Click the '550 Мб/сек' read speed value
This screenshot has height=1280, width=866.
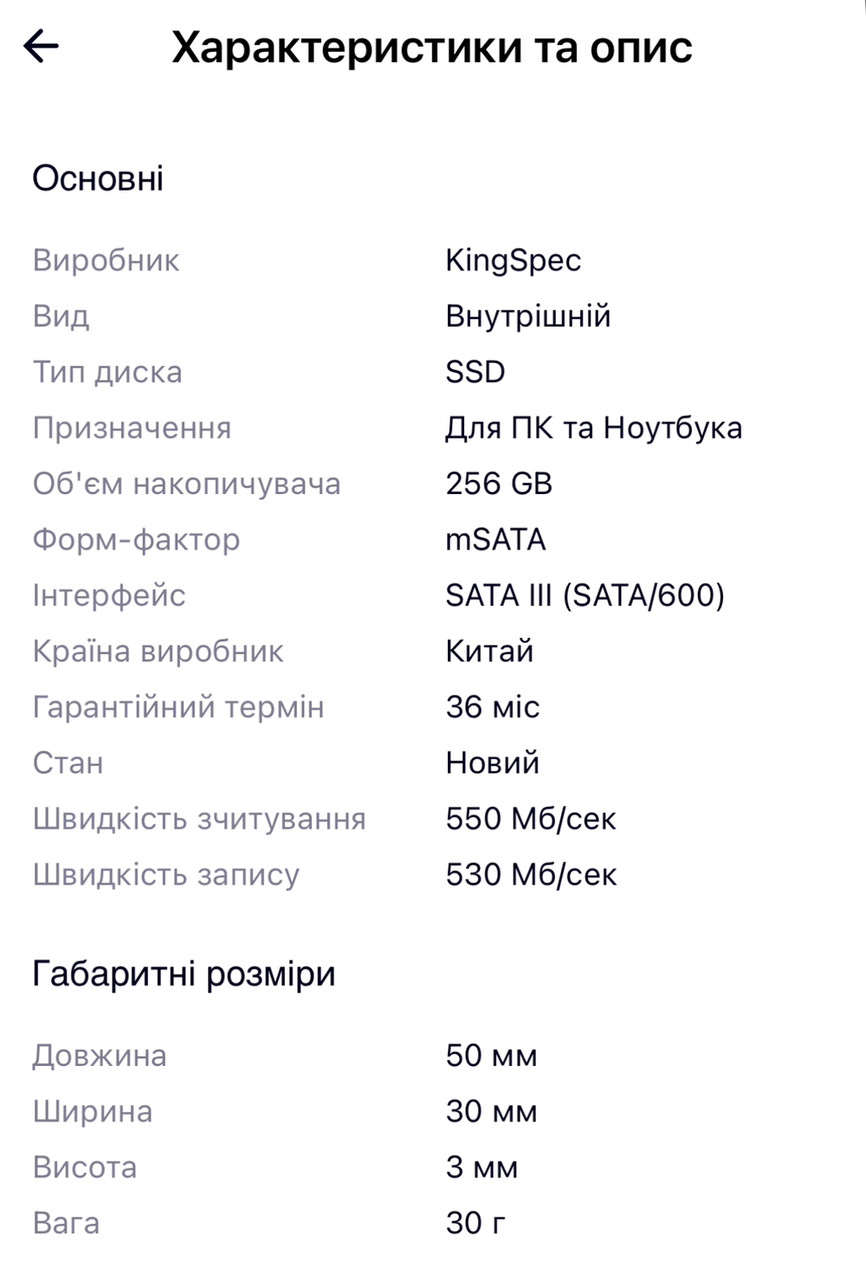pos(531,819)
